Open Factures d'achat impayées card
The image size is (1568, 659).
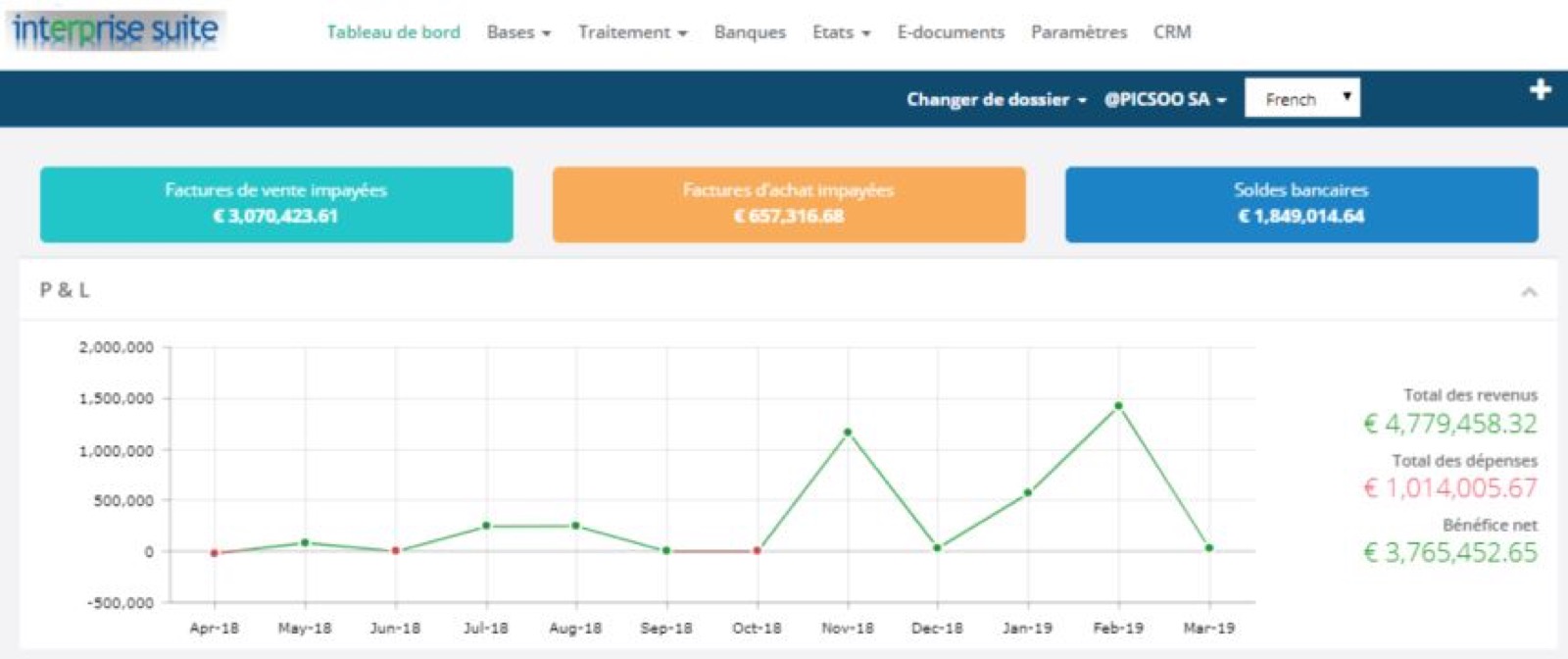pyautogui.click(x=789, y=204)
